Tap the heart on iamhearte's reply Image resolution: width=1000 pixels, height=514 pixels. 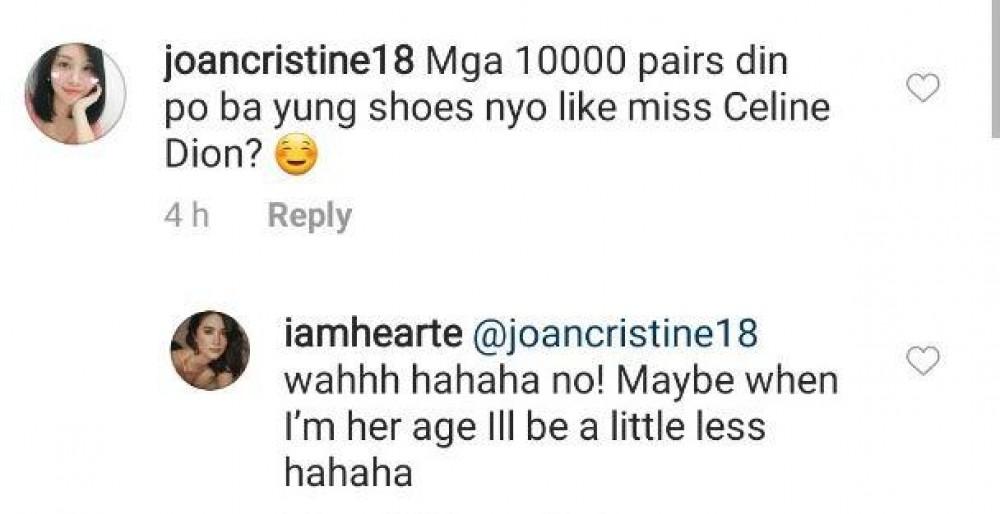922,358
